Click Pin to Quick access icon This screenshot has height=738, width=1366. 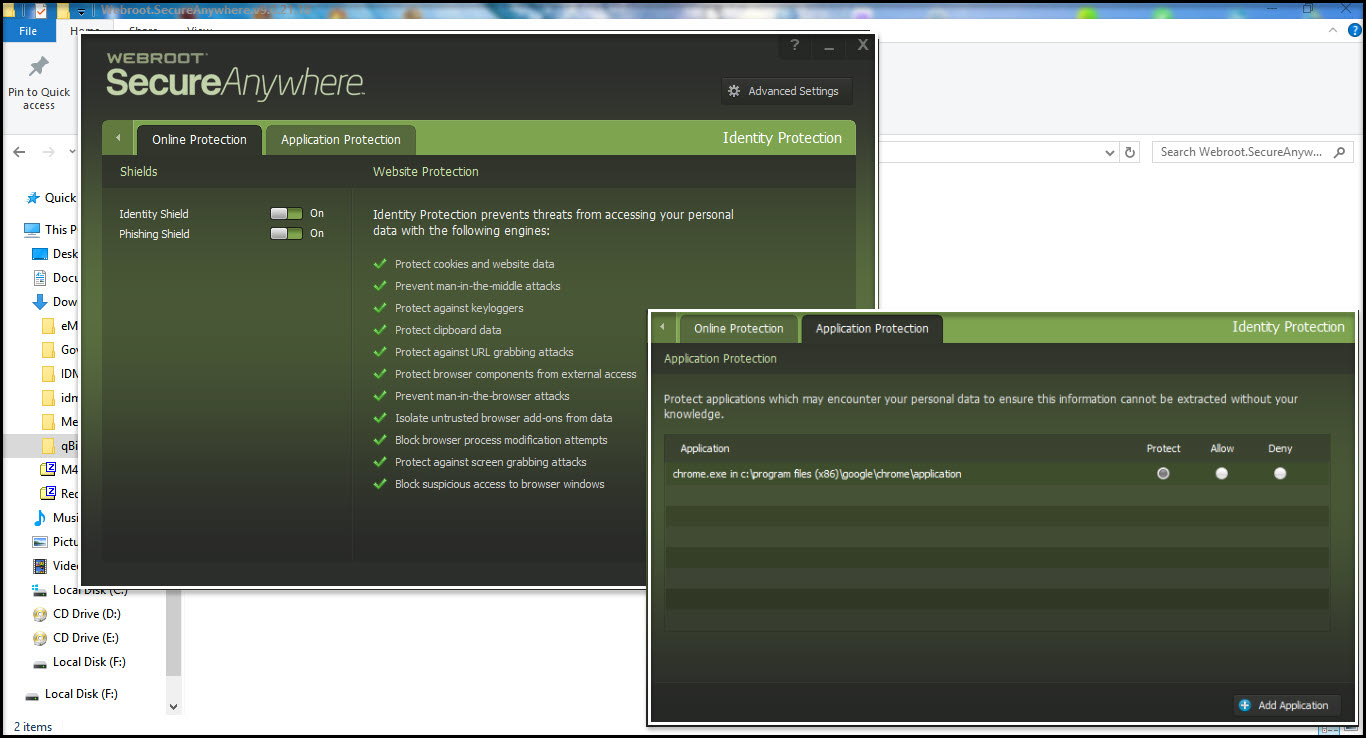coord(39,68)
